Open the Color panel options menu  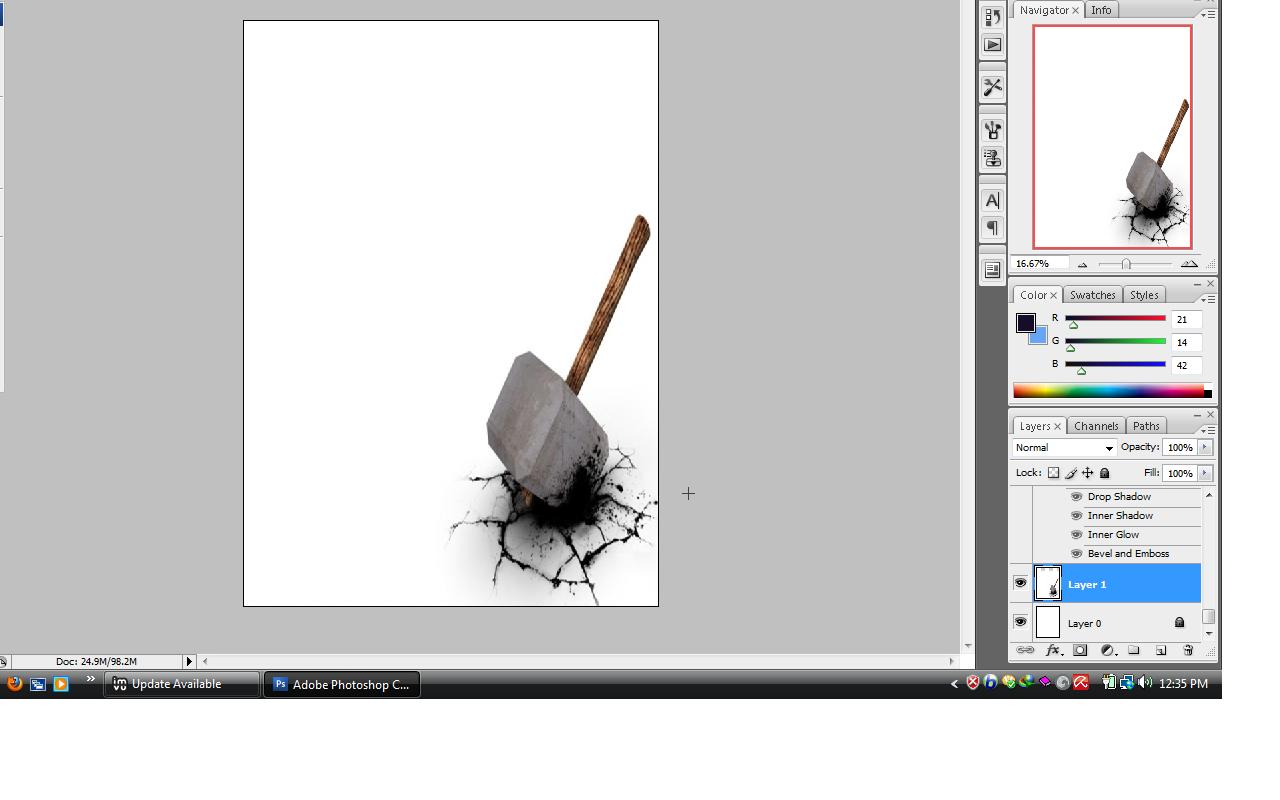click(x=1208, y=299)
